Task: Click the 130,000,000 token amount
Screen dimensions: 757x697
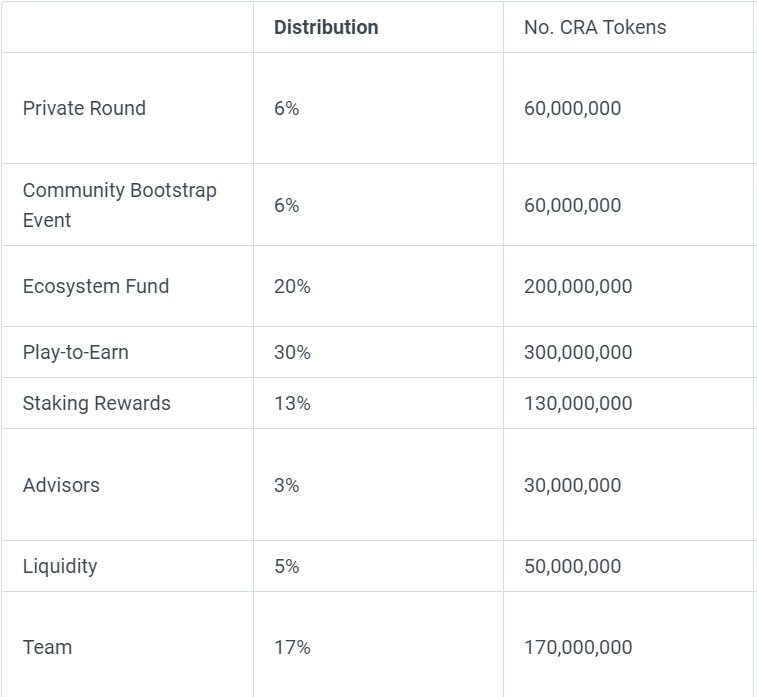Action: pos(578,403)
